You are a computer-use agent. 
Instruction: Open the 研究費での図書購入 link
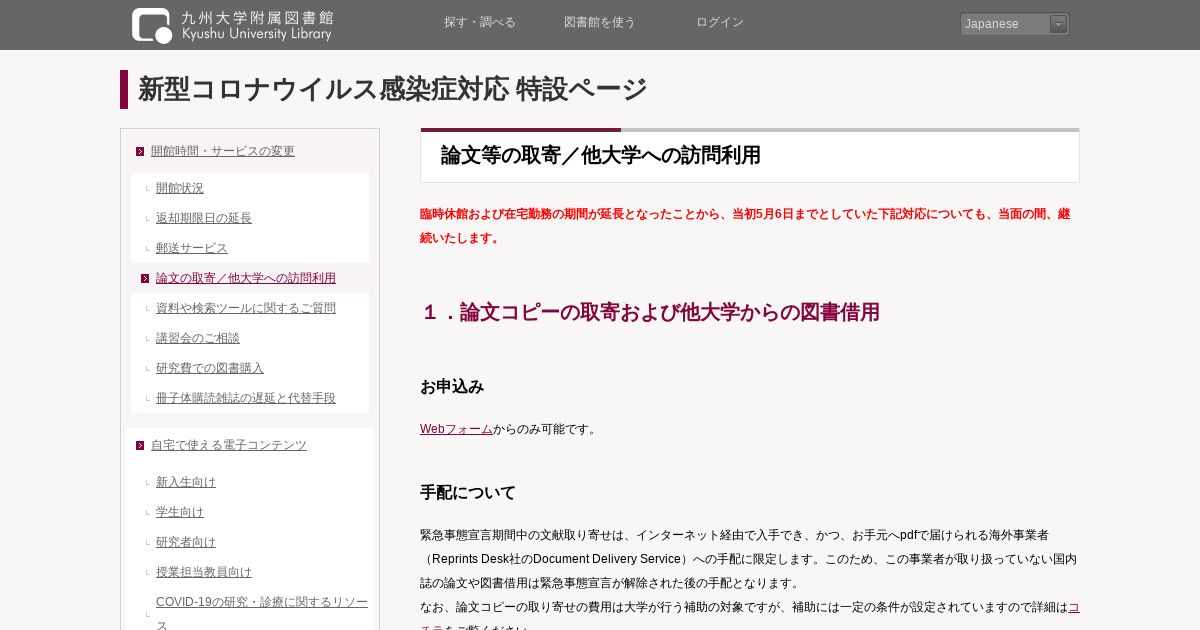point(210,368)
